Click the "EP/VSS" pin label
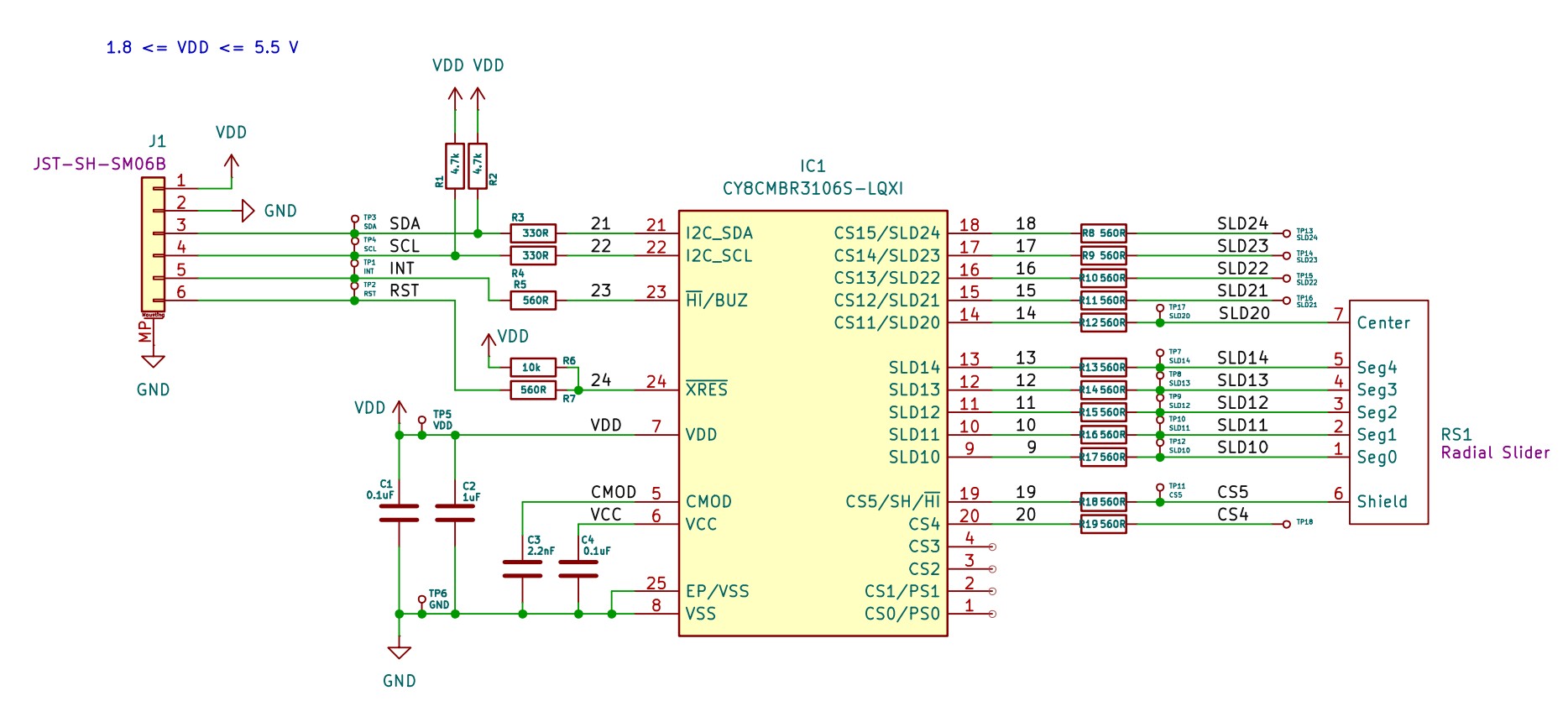The width and height of the screenshot is (1568, 722). click(718, 591)
